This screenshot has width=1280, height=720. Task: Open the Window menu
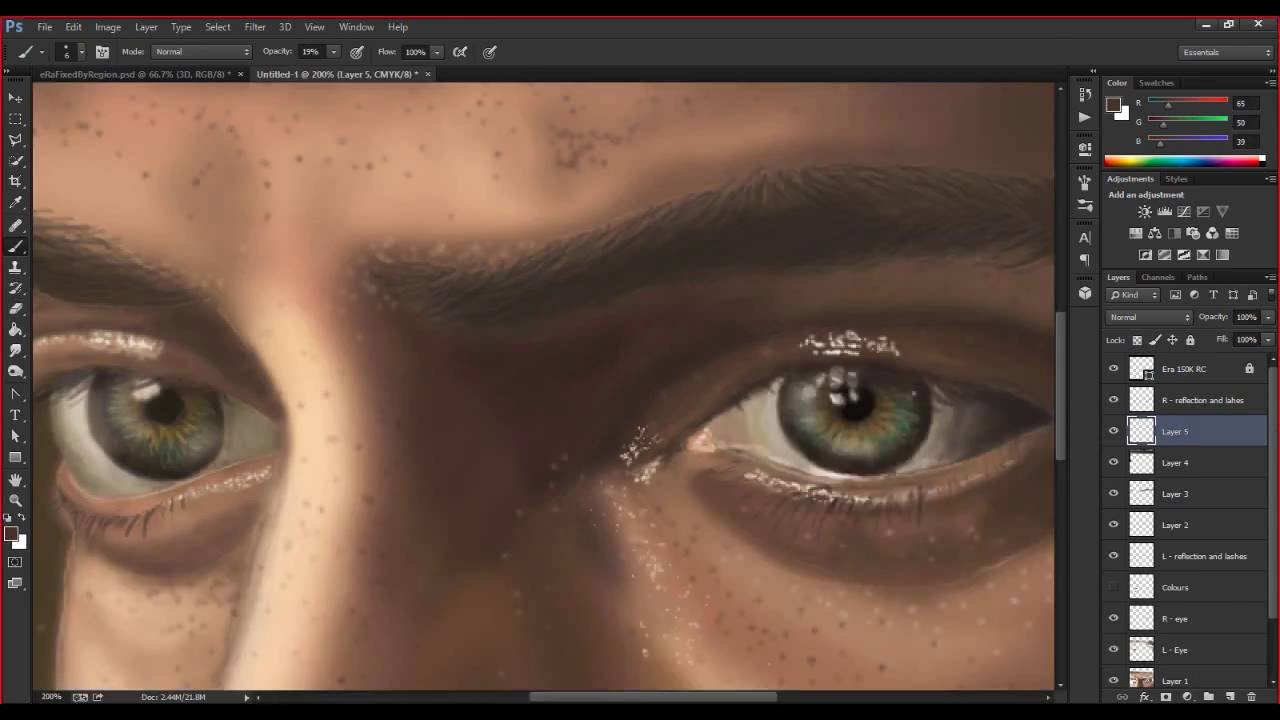356,27
